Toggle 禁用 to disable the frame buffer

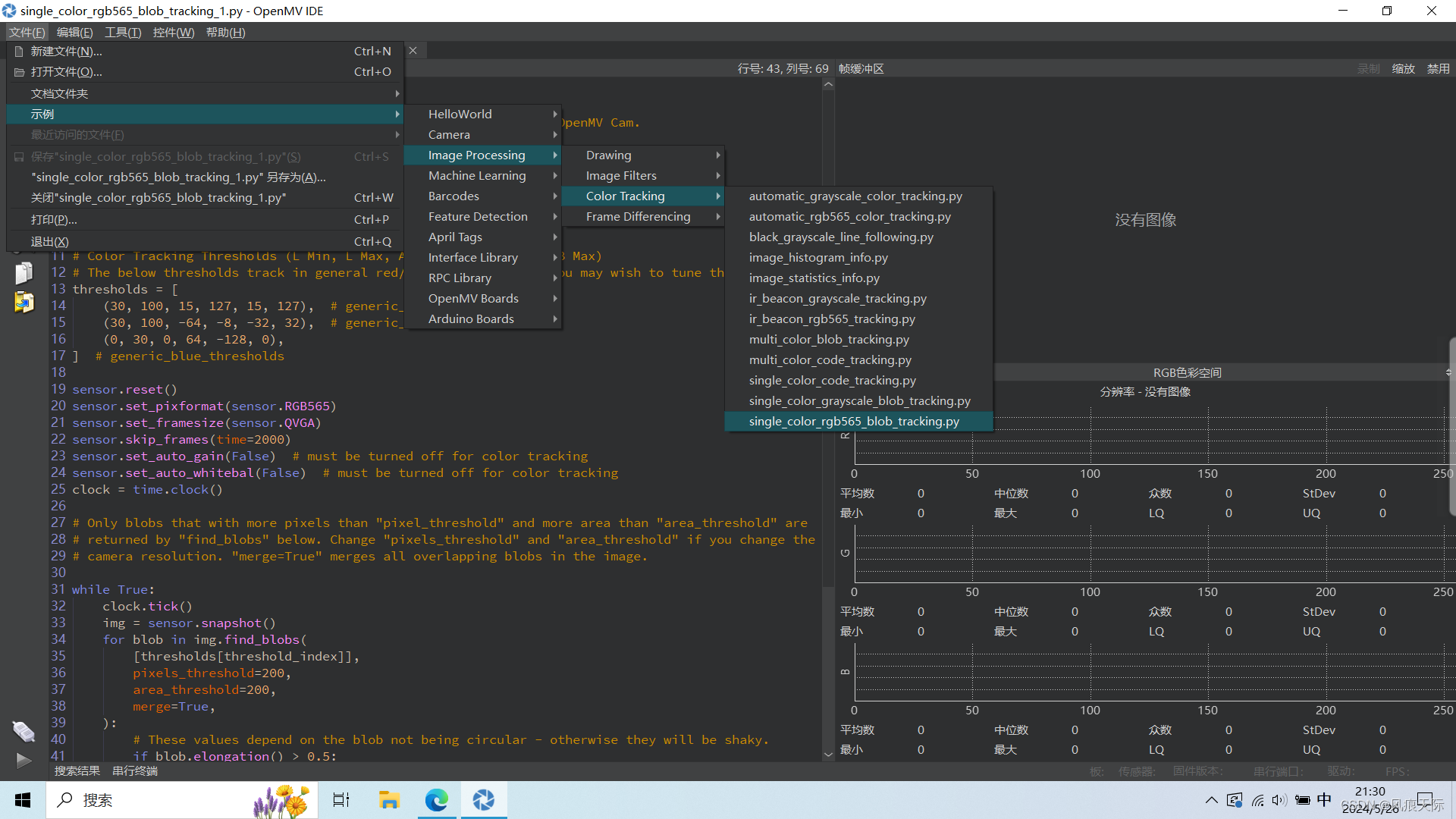1438,69
